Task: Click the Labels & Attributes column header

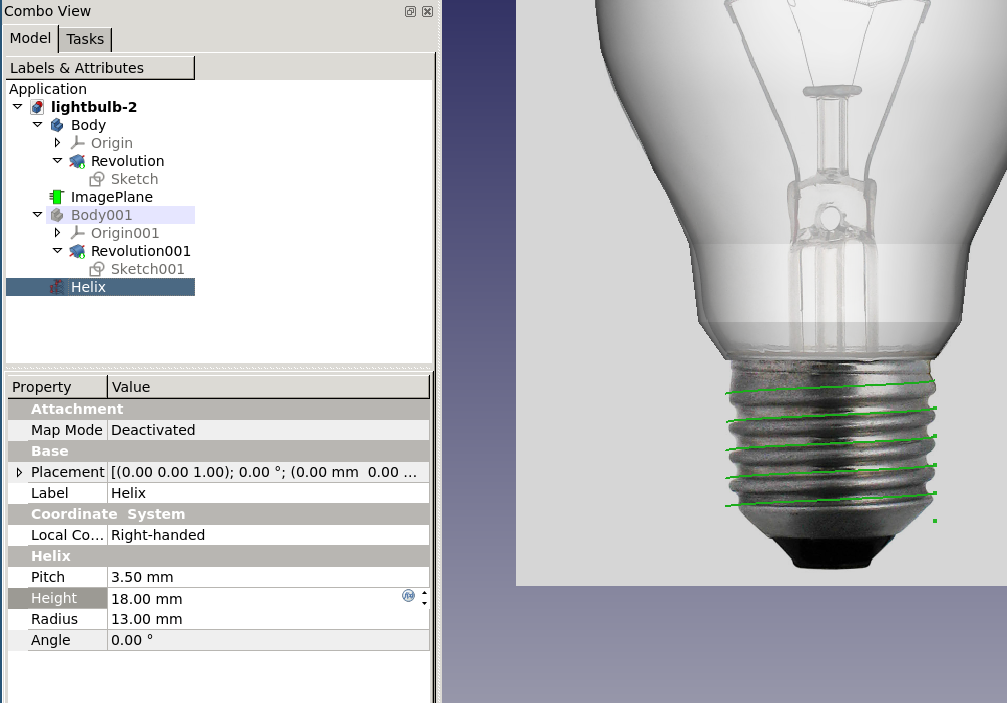Action: pyautogui.click(x=100, y=68)
